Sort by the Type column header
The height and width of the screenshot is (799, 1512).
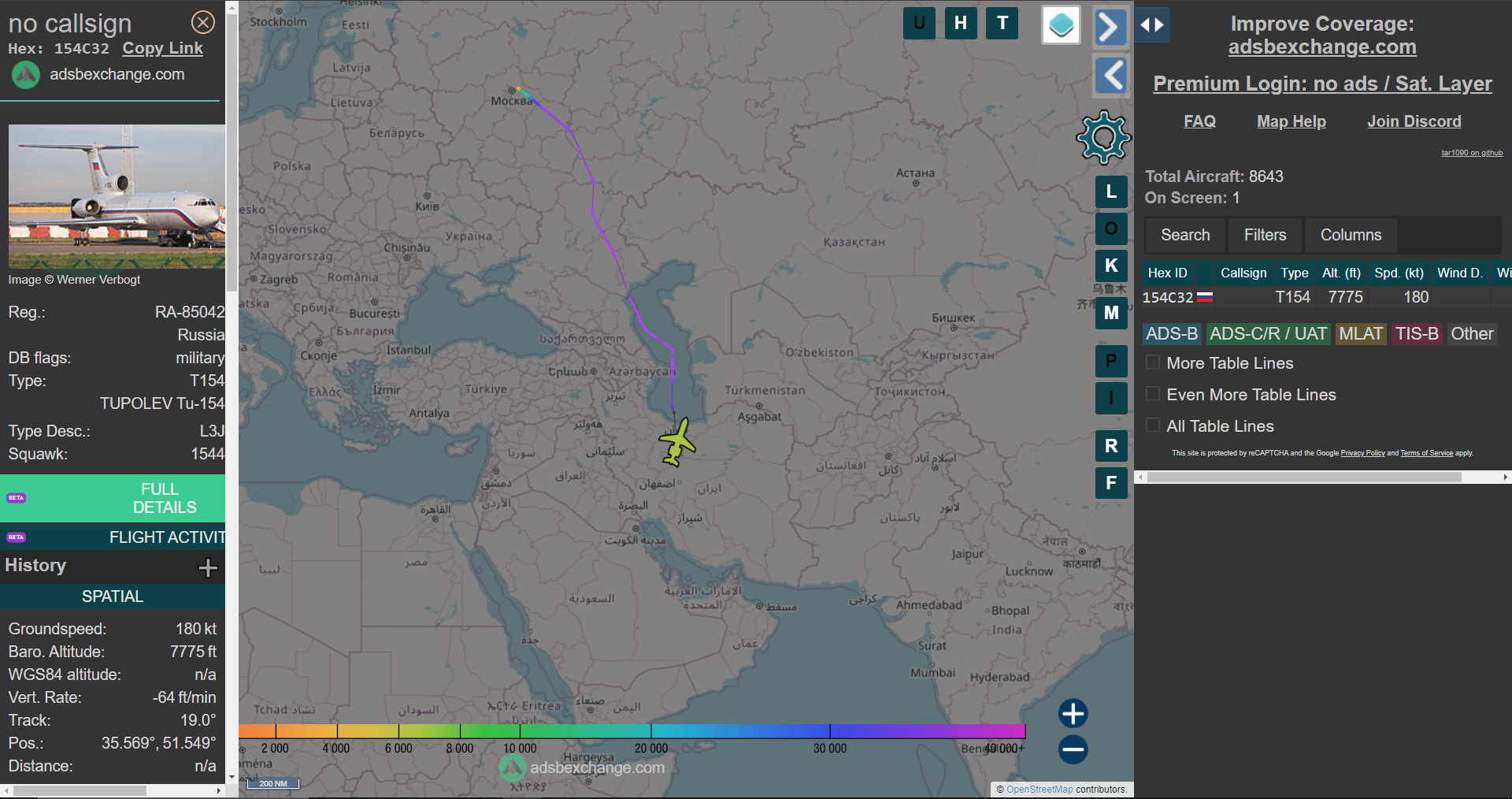(x=1294, y=273)
